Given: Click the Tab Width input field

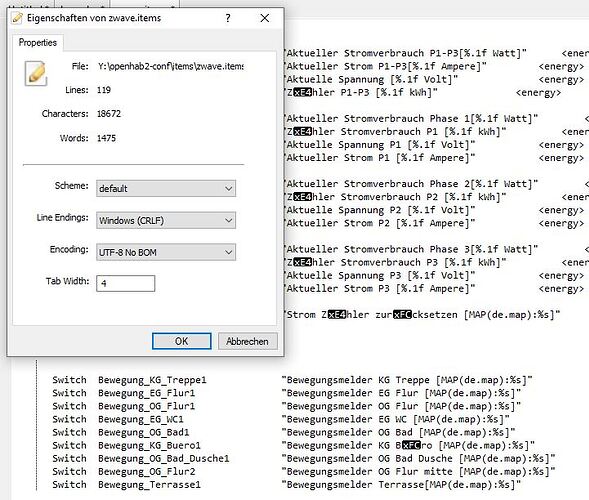Looking at the screenshot, I should [x=125, y=283].
